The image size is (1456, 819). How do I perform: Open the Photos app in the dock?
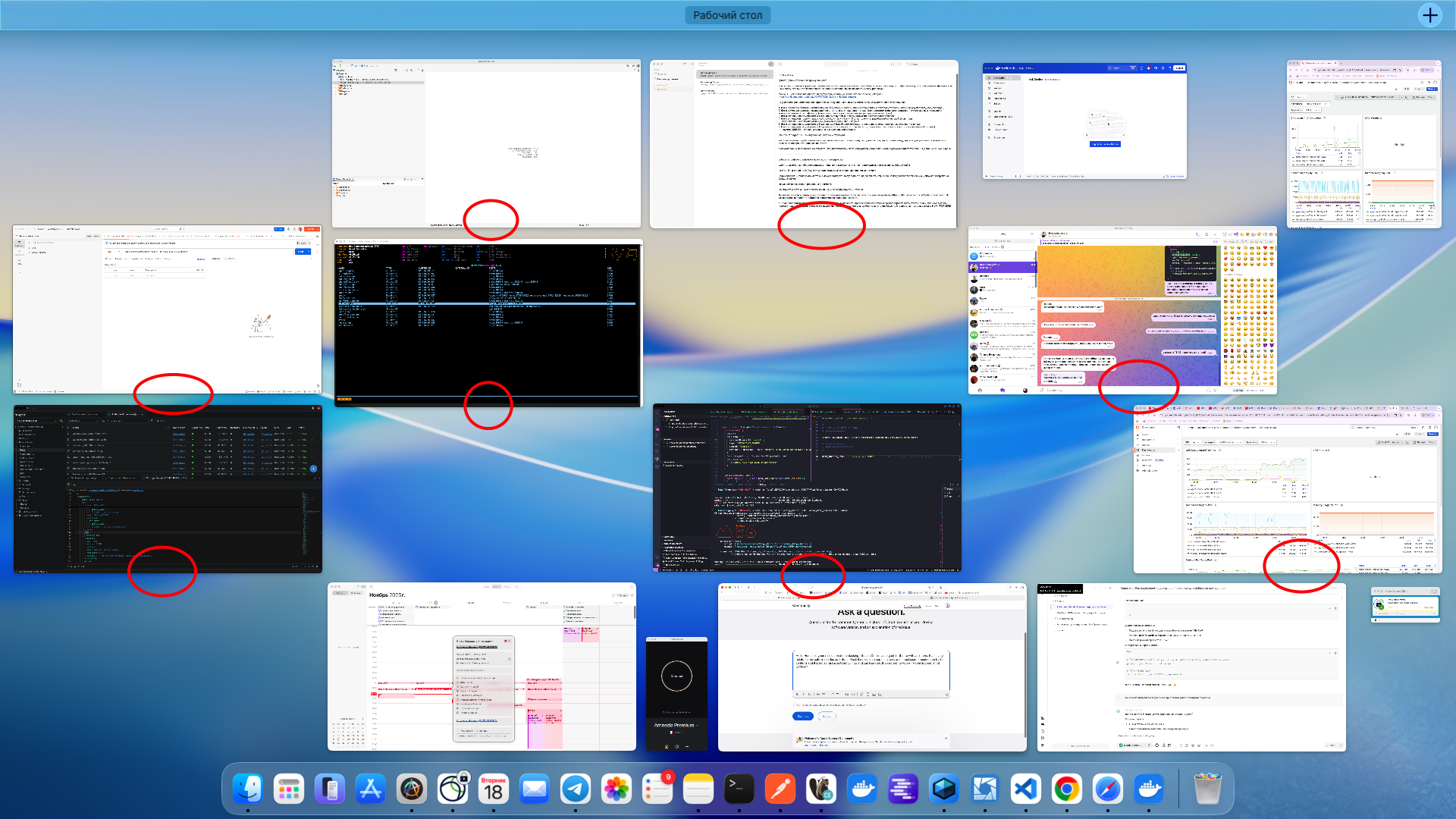pos(617,789)
